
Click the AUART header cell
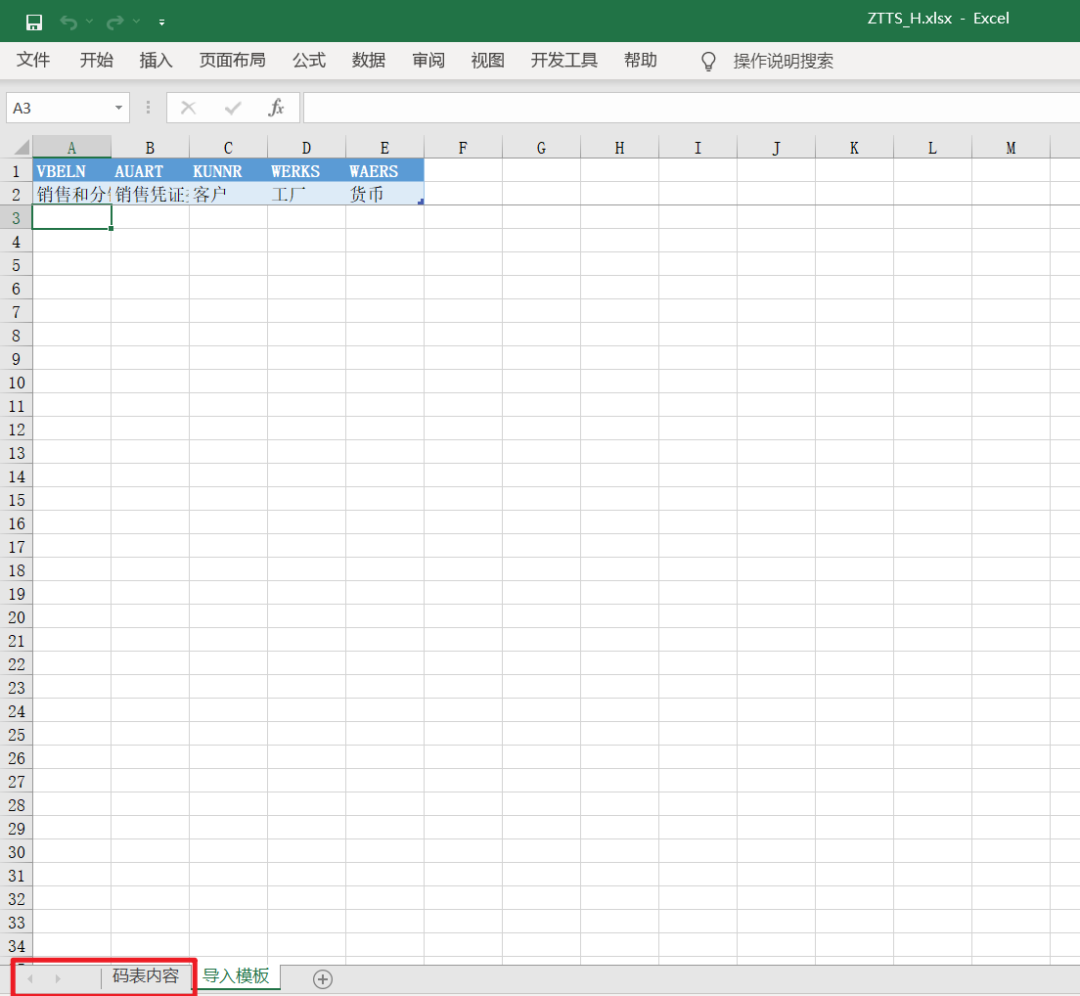pos(150,171)
